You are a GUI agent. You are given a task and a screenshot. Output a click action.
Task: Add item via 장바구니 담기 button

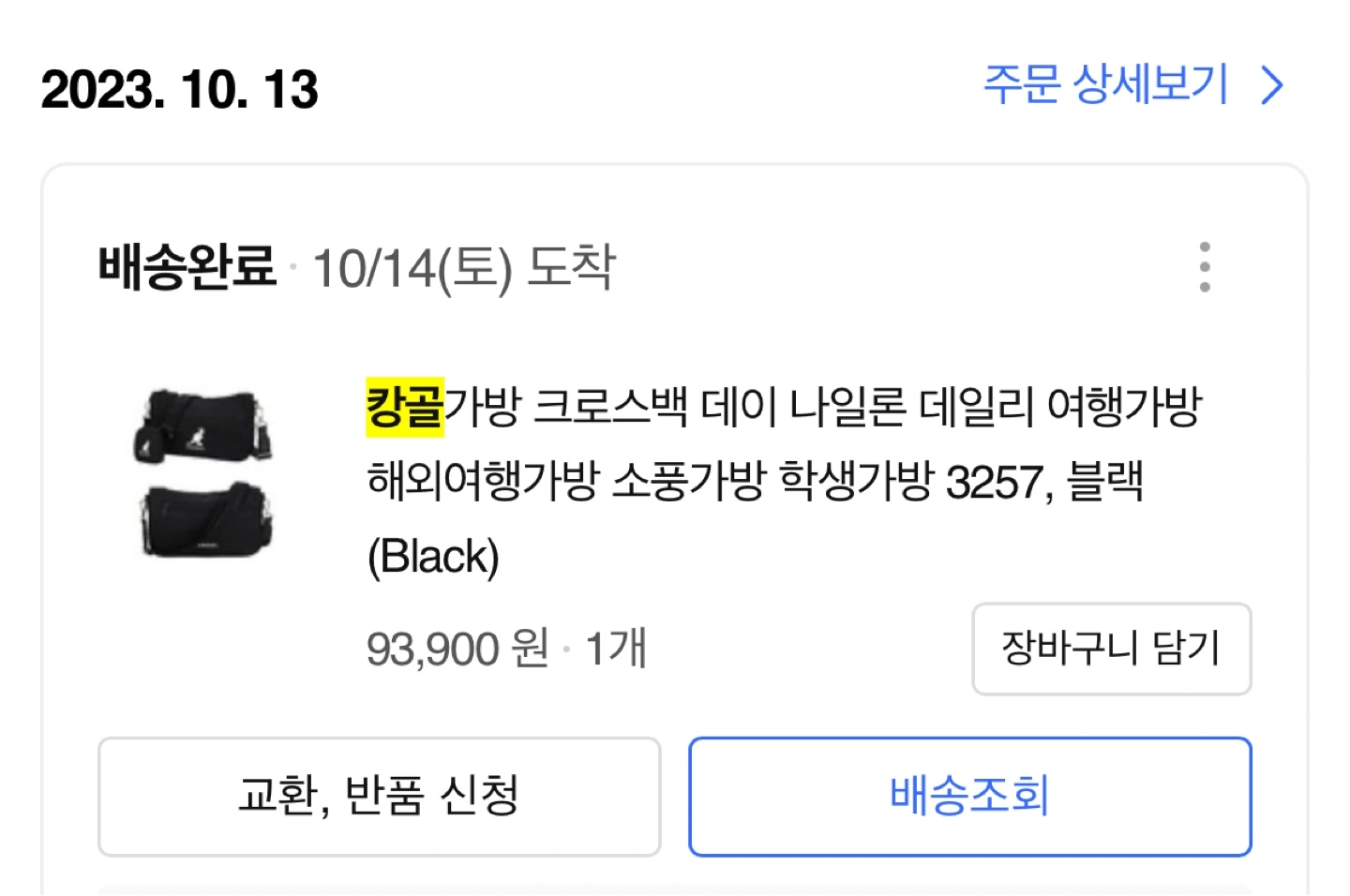tap(1112, 649)
